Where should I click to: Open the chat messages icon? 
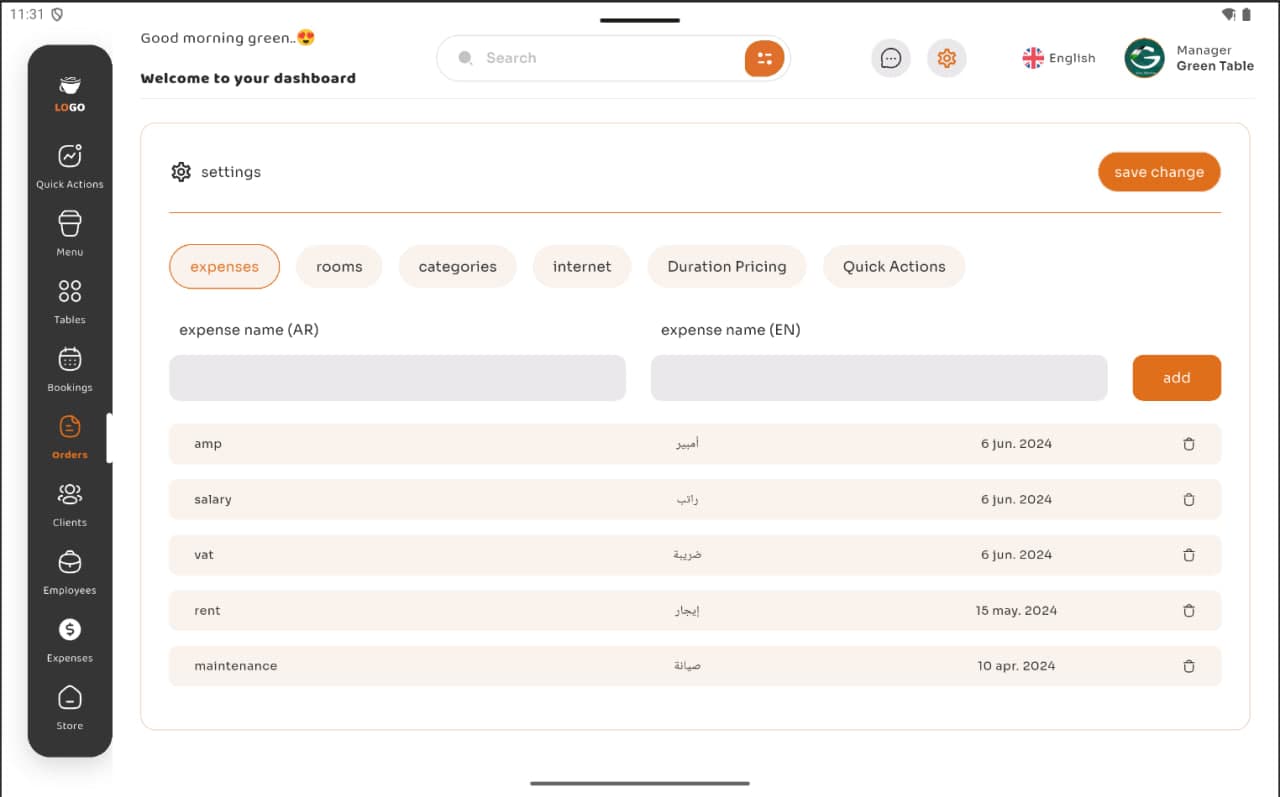[890, 58]
